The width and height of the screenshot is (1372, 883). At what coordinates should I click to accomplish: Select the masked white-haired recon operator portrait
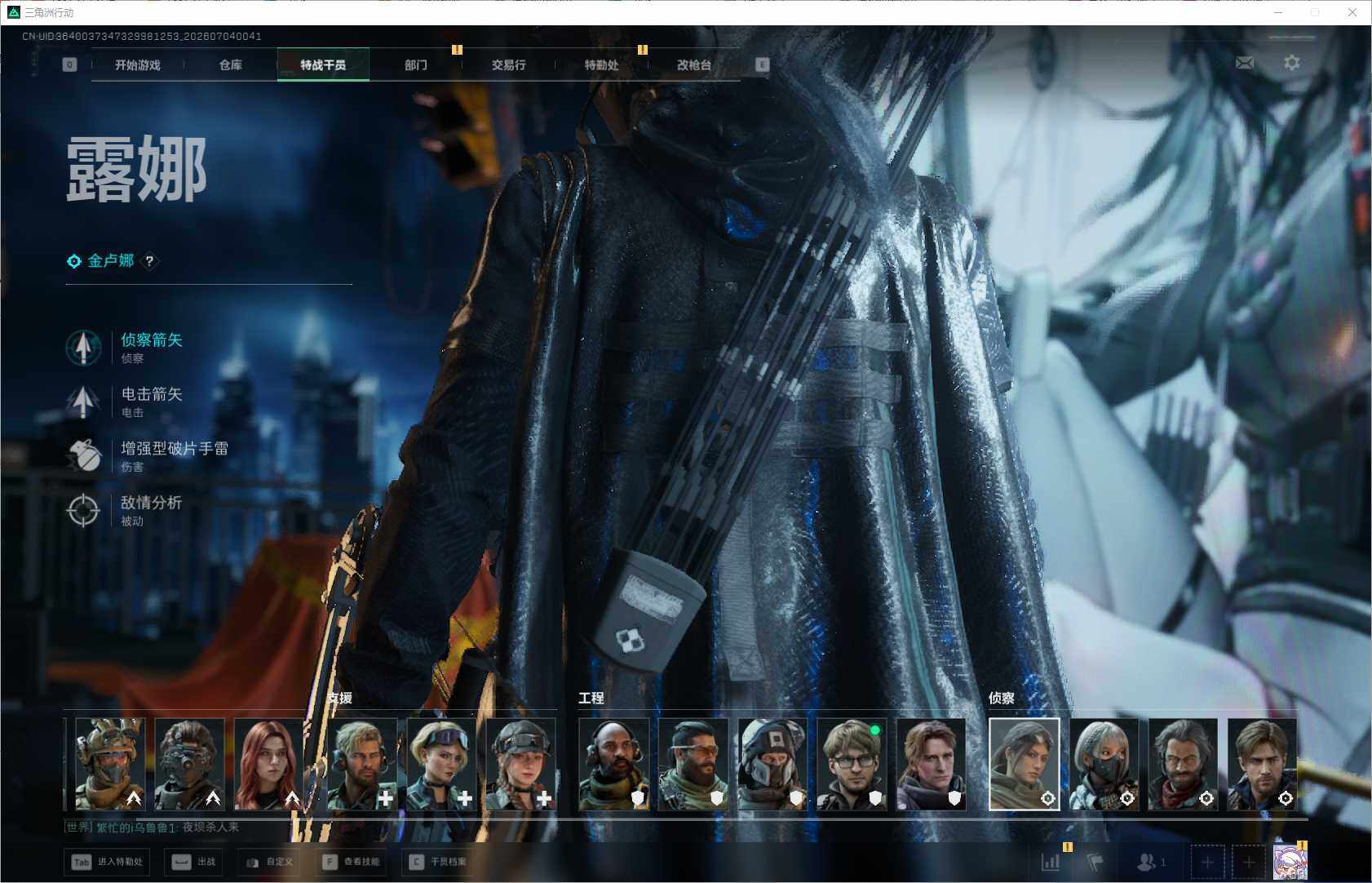pyautogui.click(x=1104, y=765)
